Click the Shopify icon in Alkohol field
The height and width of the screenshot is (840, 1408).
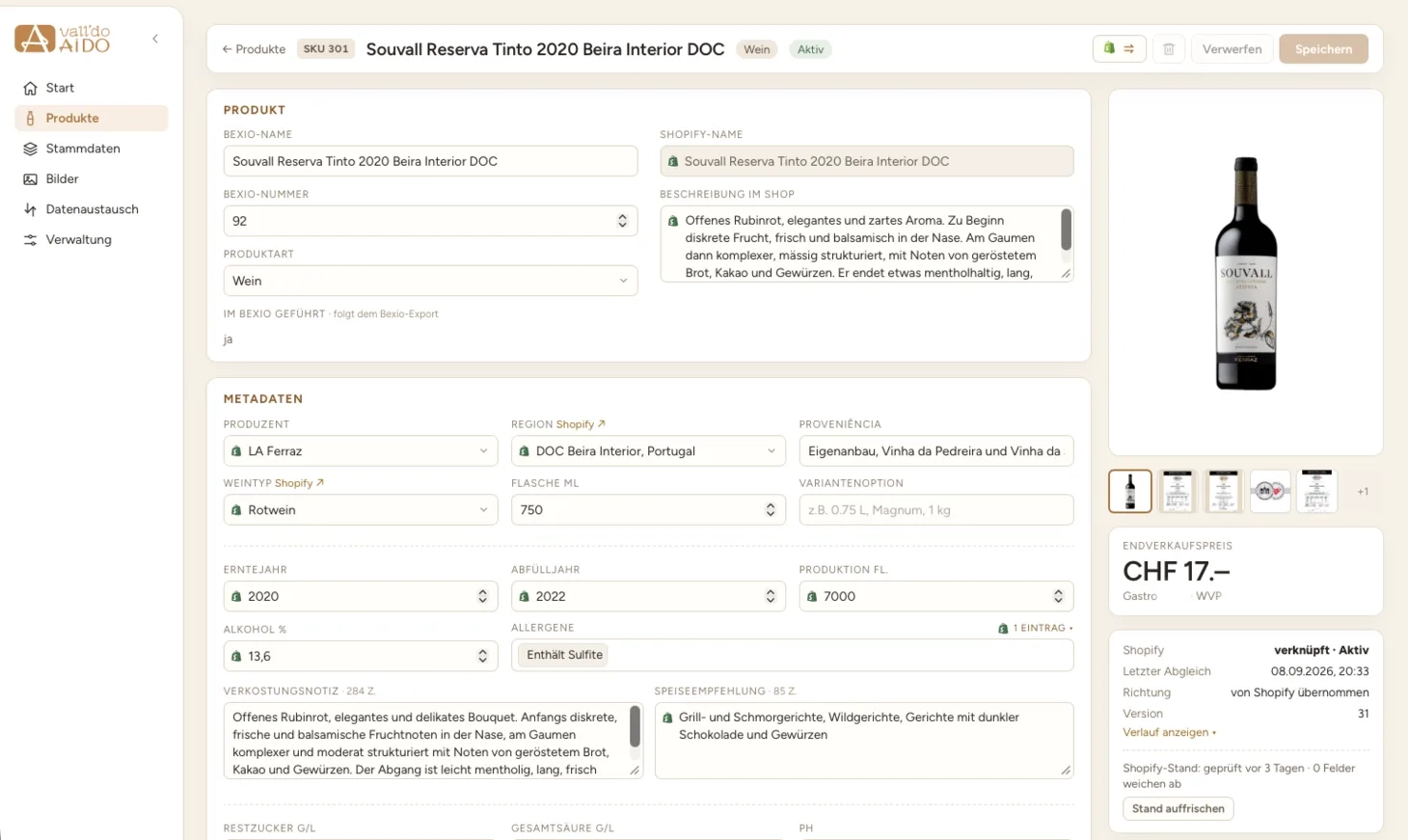click(236, 656)
